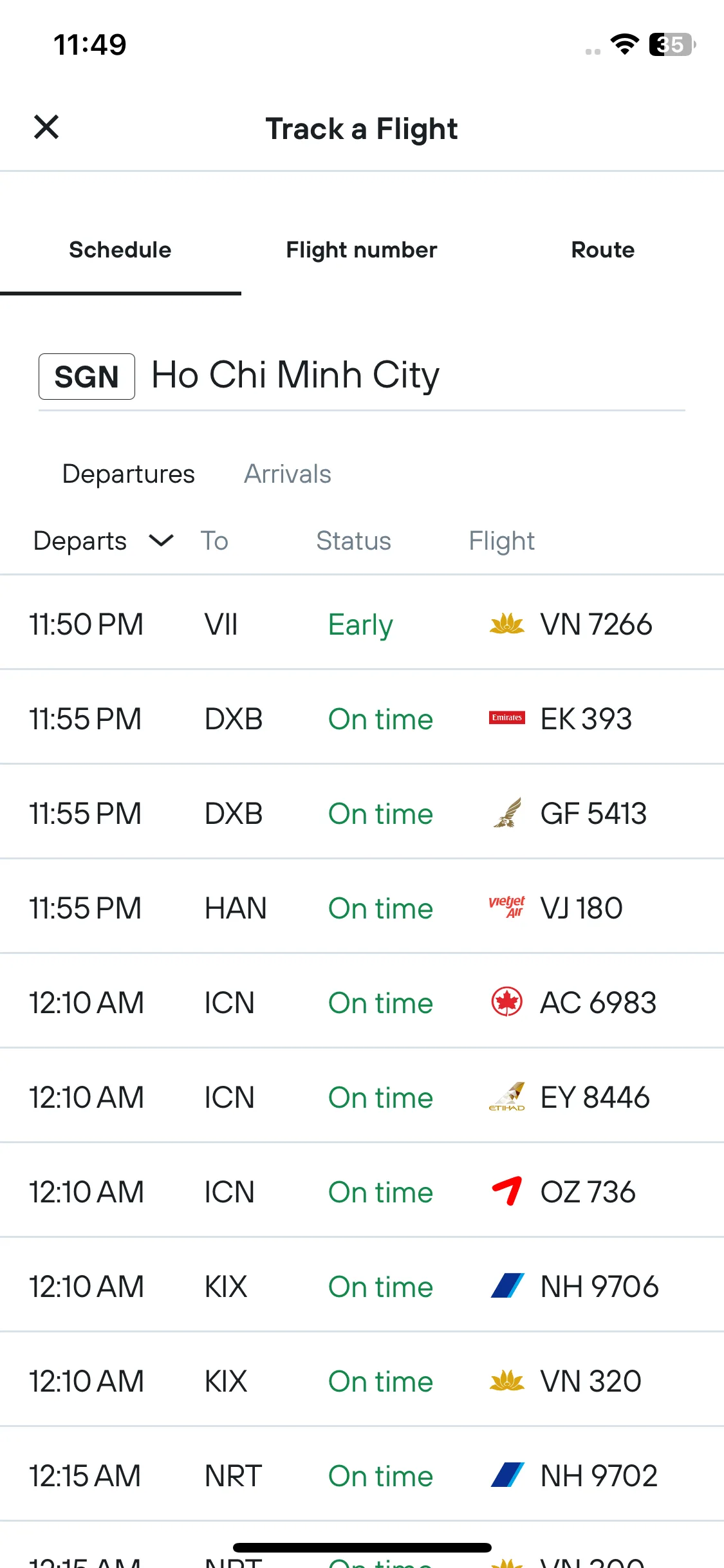724x1568 pixels.
Task: Tap the Air Canada logo beside AC 6983
Action: pos(506,1002)
